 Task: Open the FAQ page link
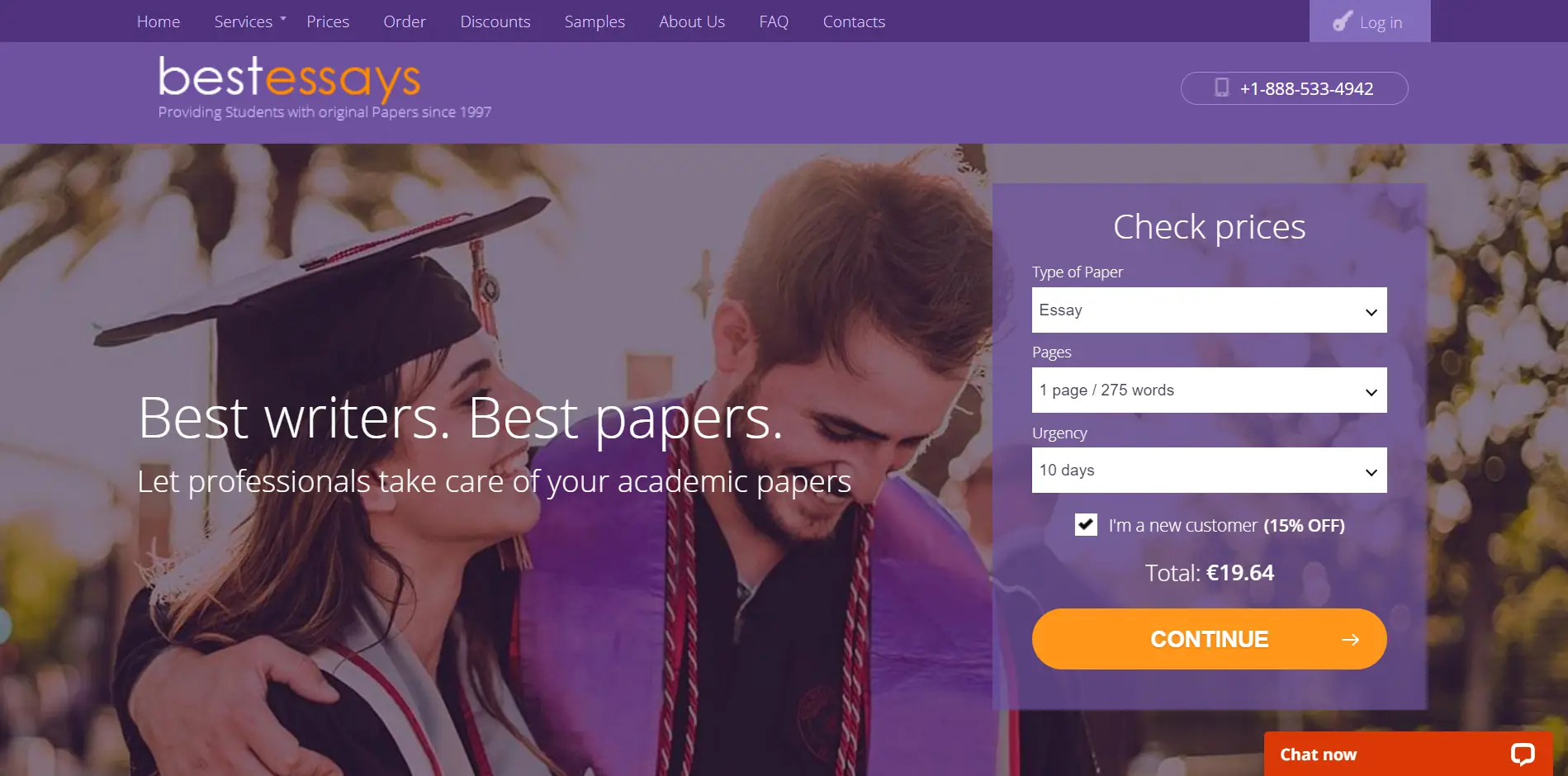click(x=774, y=21)
